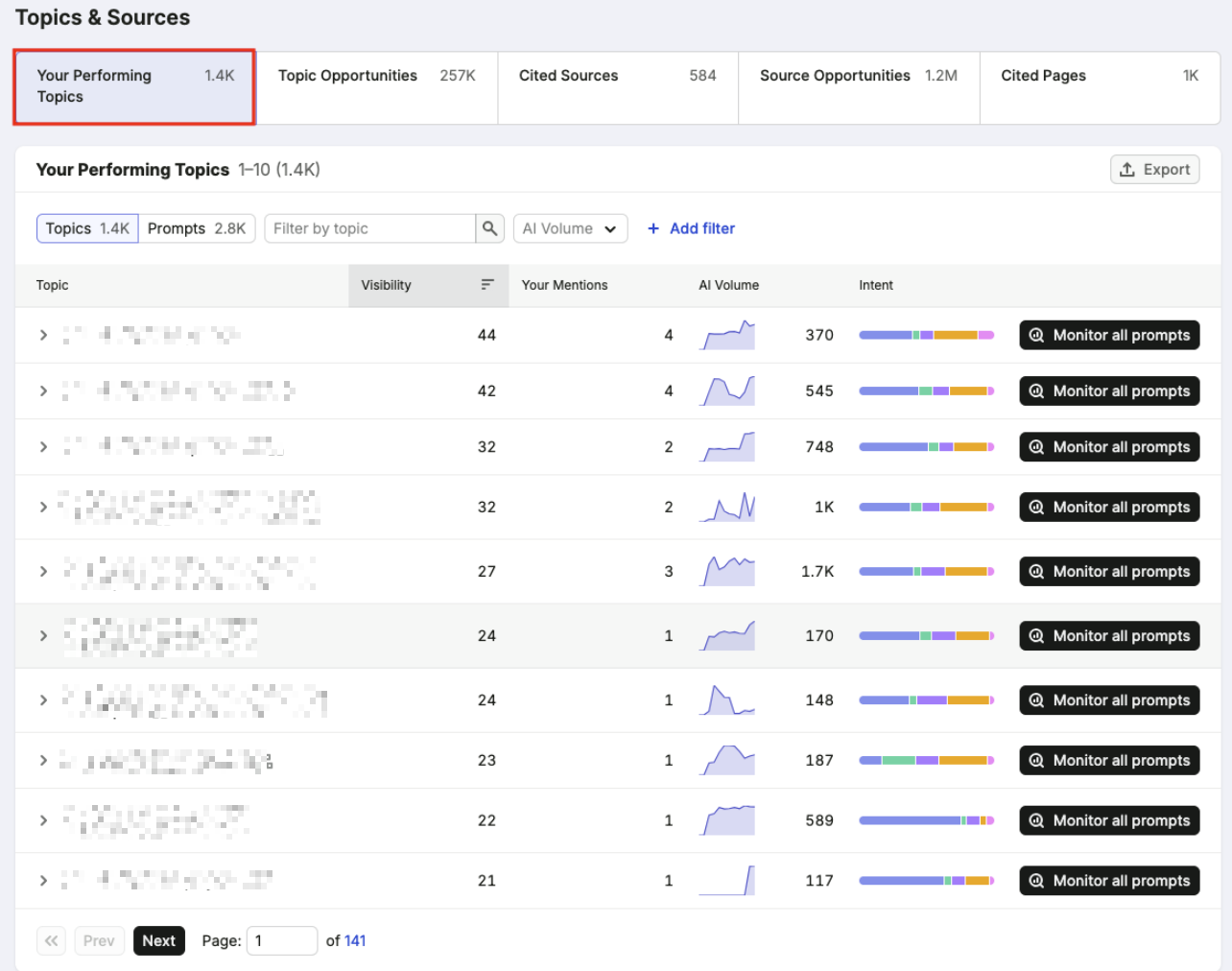Click the trend sparkline for 117 volume
Image resolution: width=1232 pixels, height=971 pixels.
727,881
